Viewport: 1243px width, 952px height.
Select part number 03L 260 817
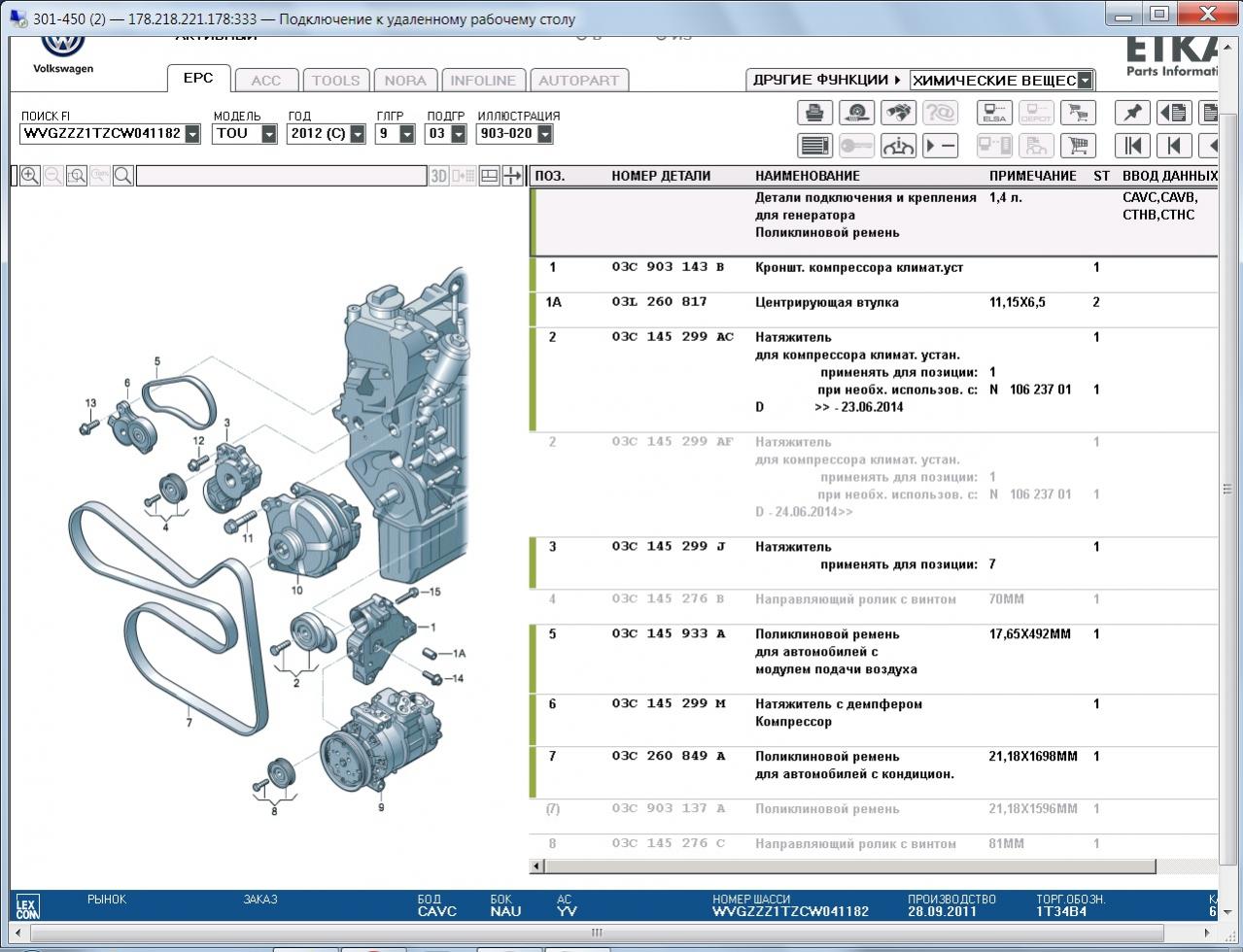660,302
